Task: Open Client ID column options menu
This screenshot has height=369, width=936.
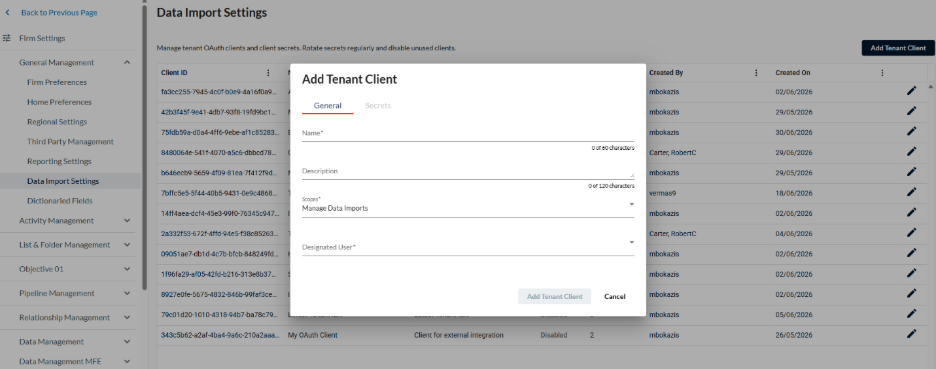Action: [267, 72]
